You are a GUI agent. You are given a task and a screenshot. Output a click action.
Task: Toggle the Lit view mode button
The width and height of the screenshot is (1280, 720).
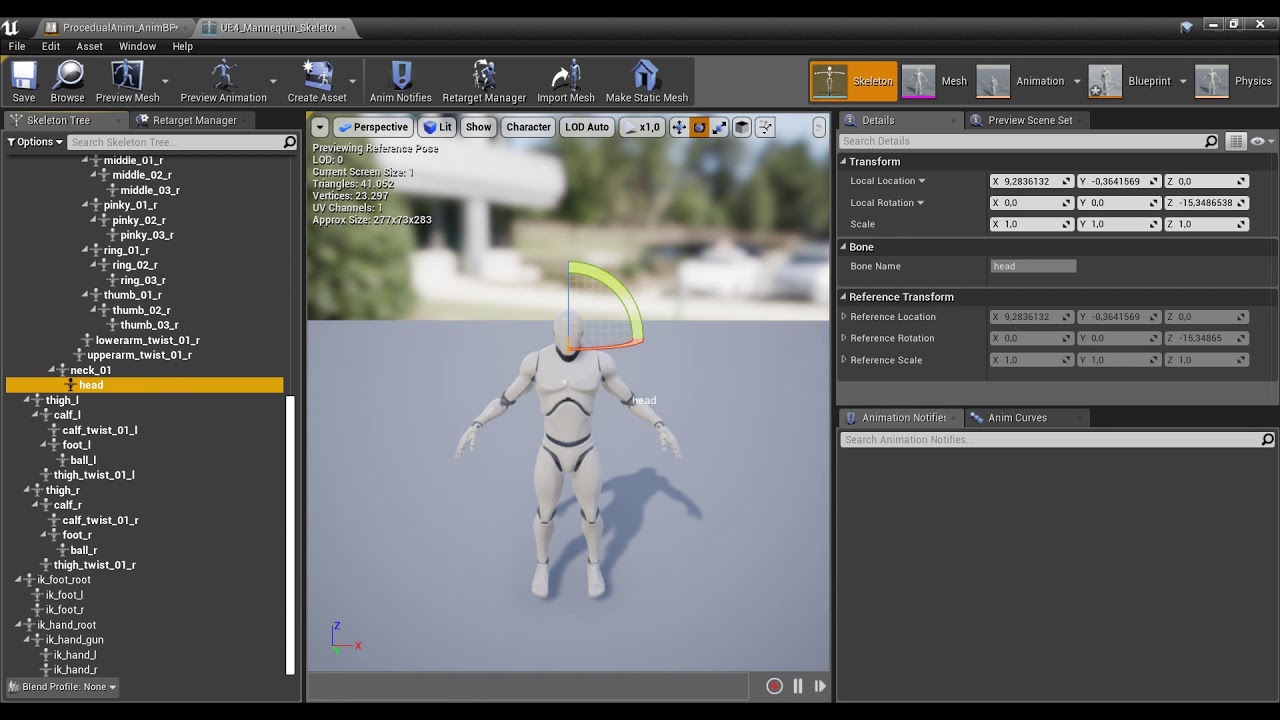tap(437, 127)
